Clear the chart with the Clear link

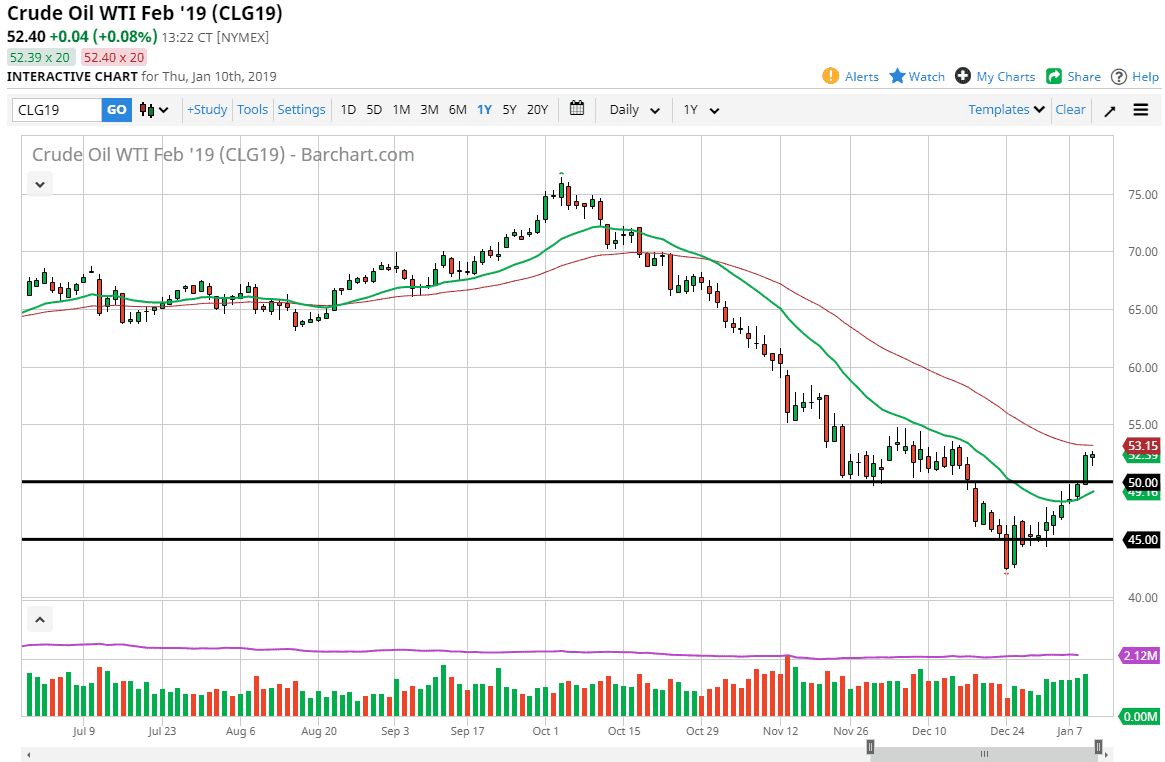pyautogui.click(x=1070, y=110)
